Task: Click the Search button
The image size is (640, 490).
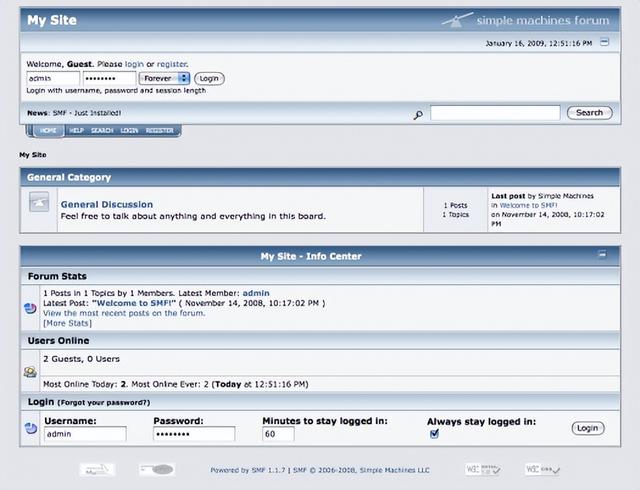Action: 589,113
